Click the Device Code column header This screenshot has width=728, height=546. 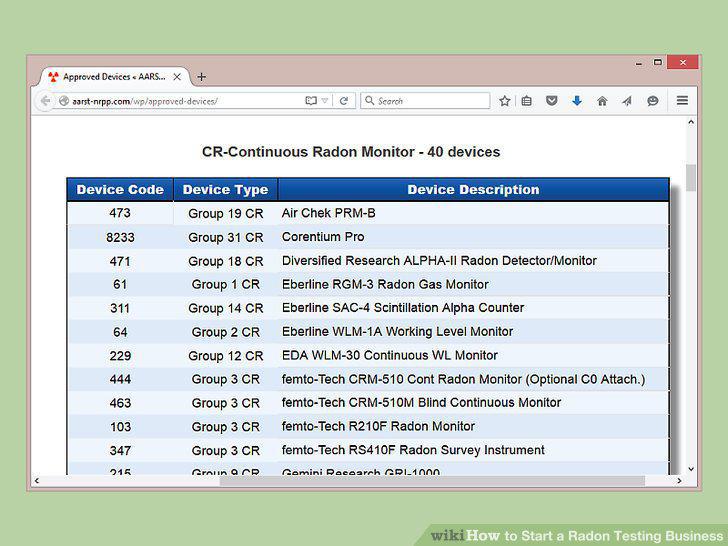coord(120,189)
